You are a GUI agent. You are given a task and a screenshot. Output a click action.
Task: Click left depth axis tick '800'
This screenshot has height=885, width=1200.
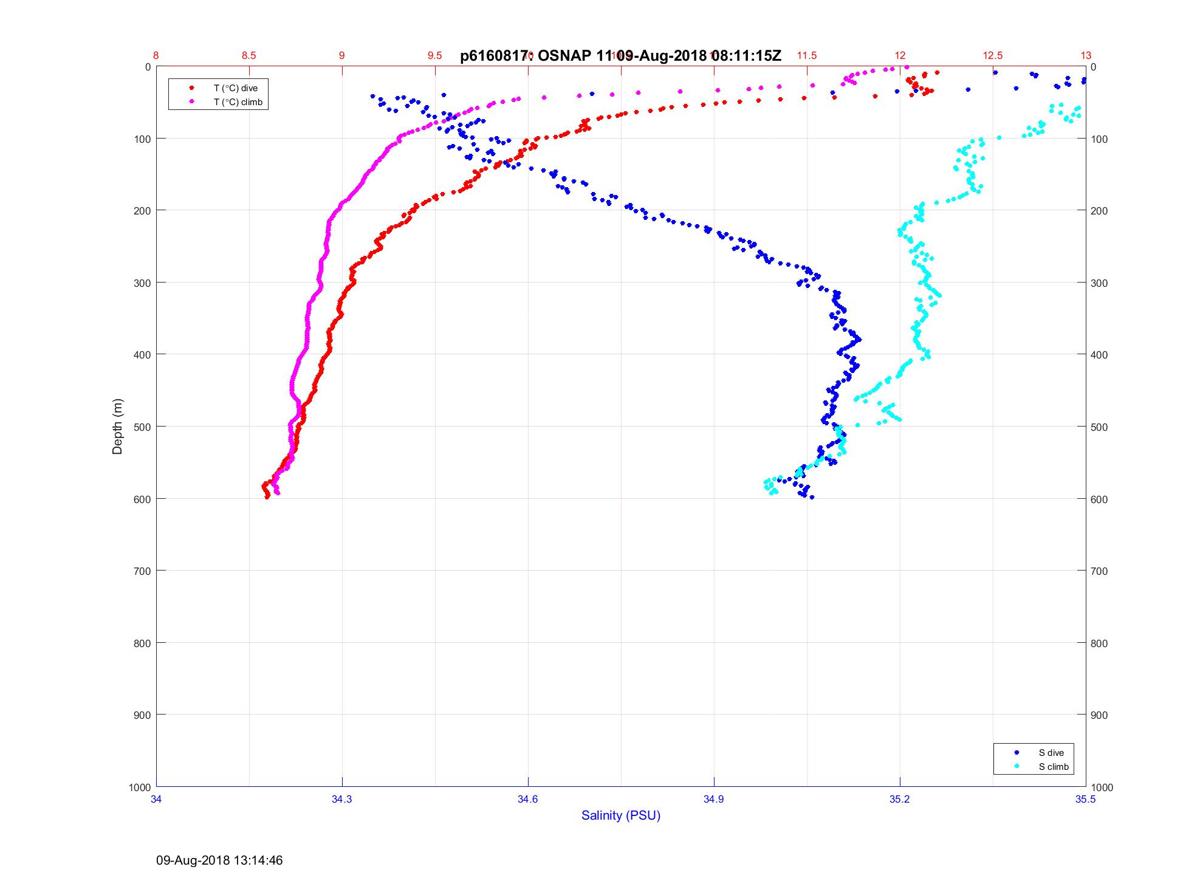point(142,643)
